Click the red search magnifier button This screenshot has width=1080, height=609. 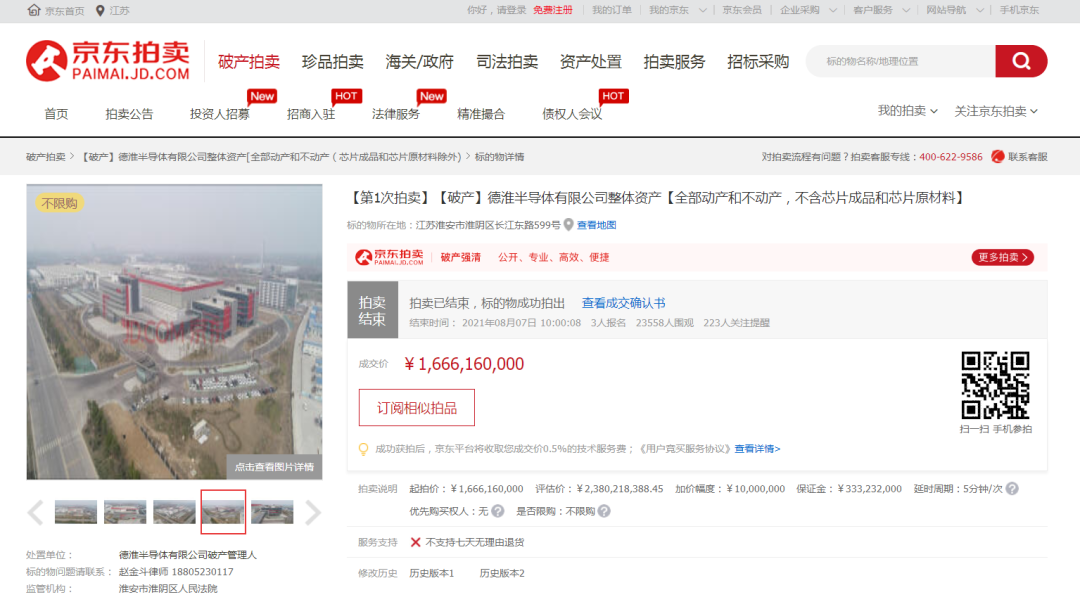[x=1021, y=61]
